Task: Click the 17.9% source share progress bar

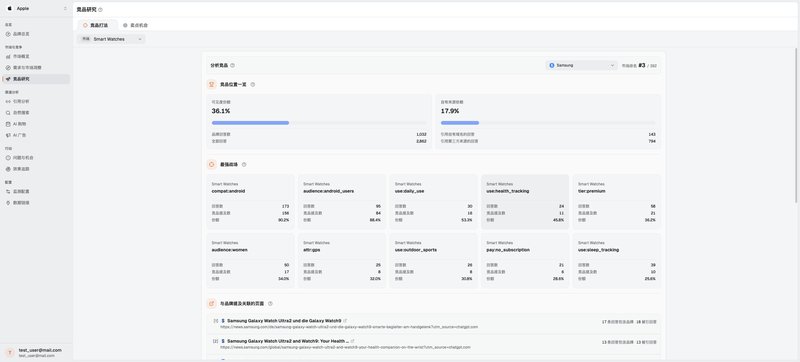Action: (548, 123)
